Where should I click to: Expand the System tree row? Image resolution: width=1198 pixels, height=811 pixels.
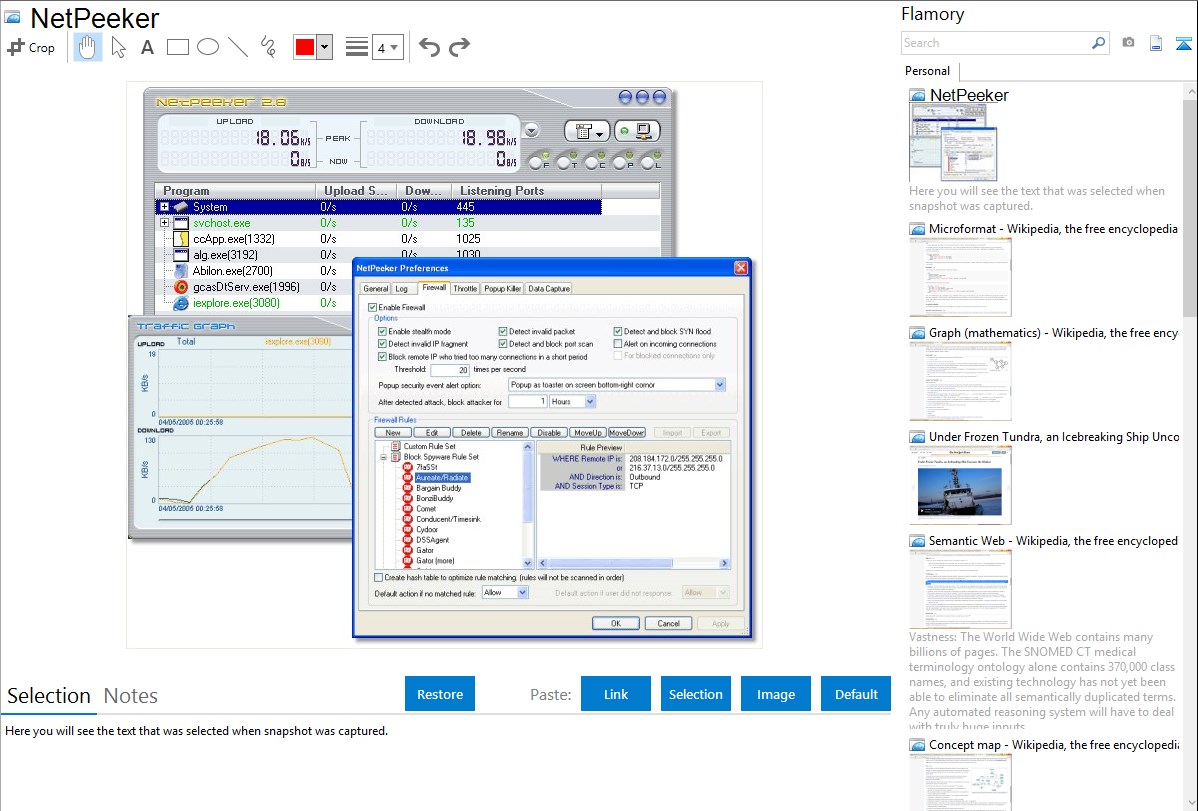click(x=164, y=207)
